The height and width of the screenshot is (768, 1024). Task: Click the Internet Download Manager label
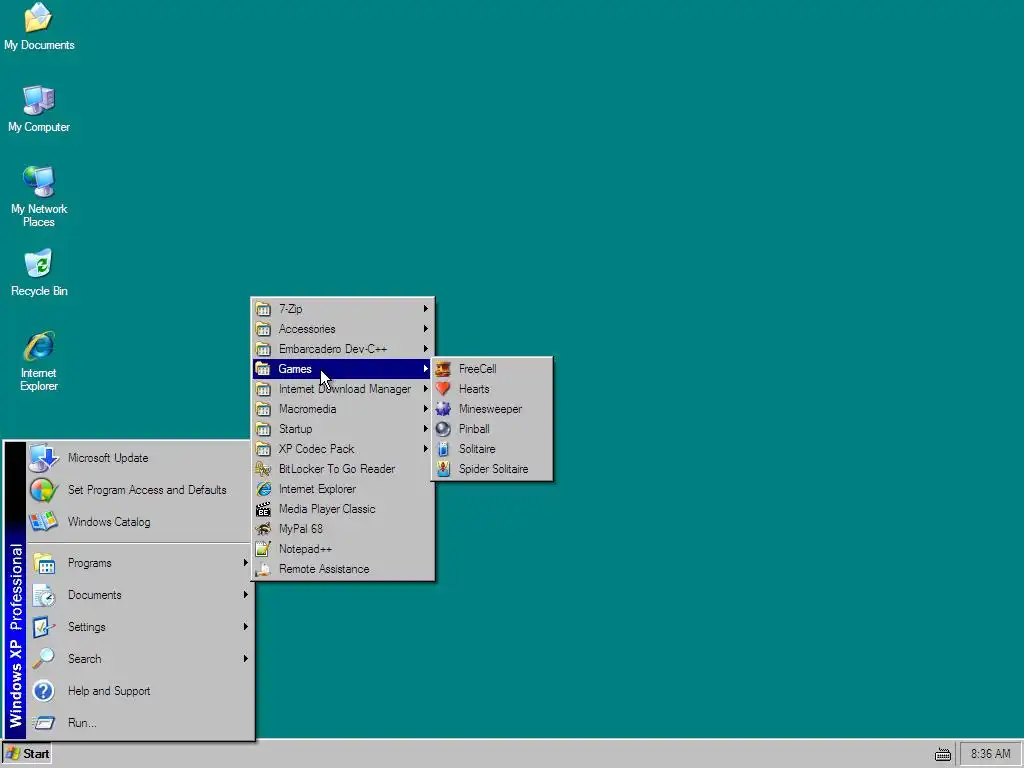click(x=345, y=389)
